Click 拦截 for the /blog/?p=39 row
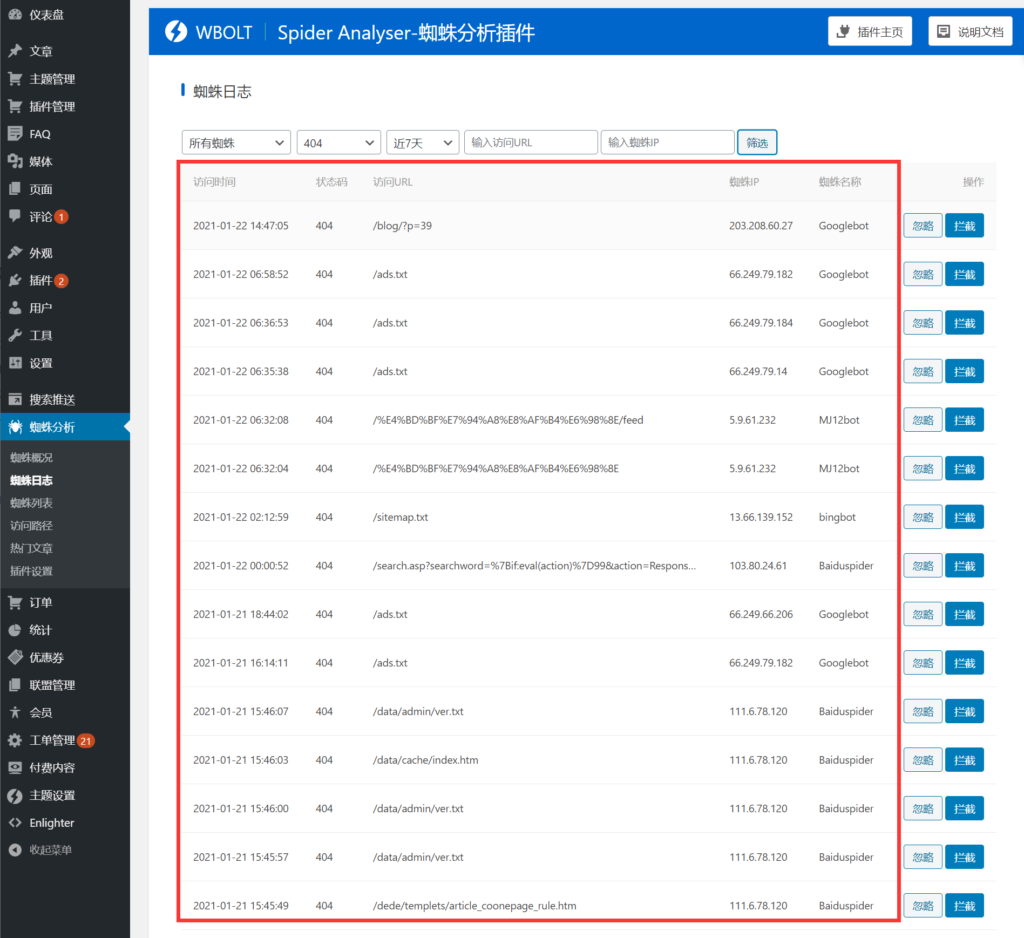 point(964,226)
